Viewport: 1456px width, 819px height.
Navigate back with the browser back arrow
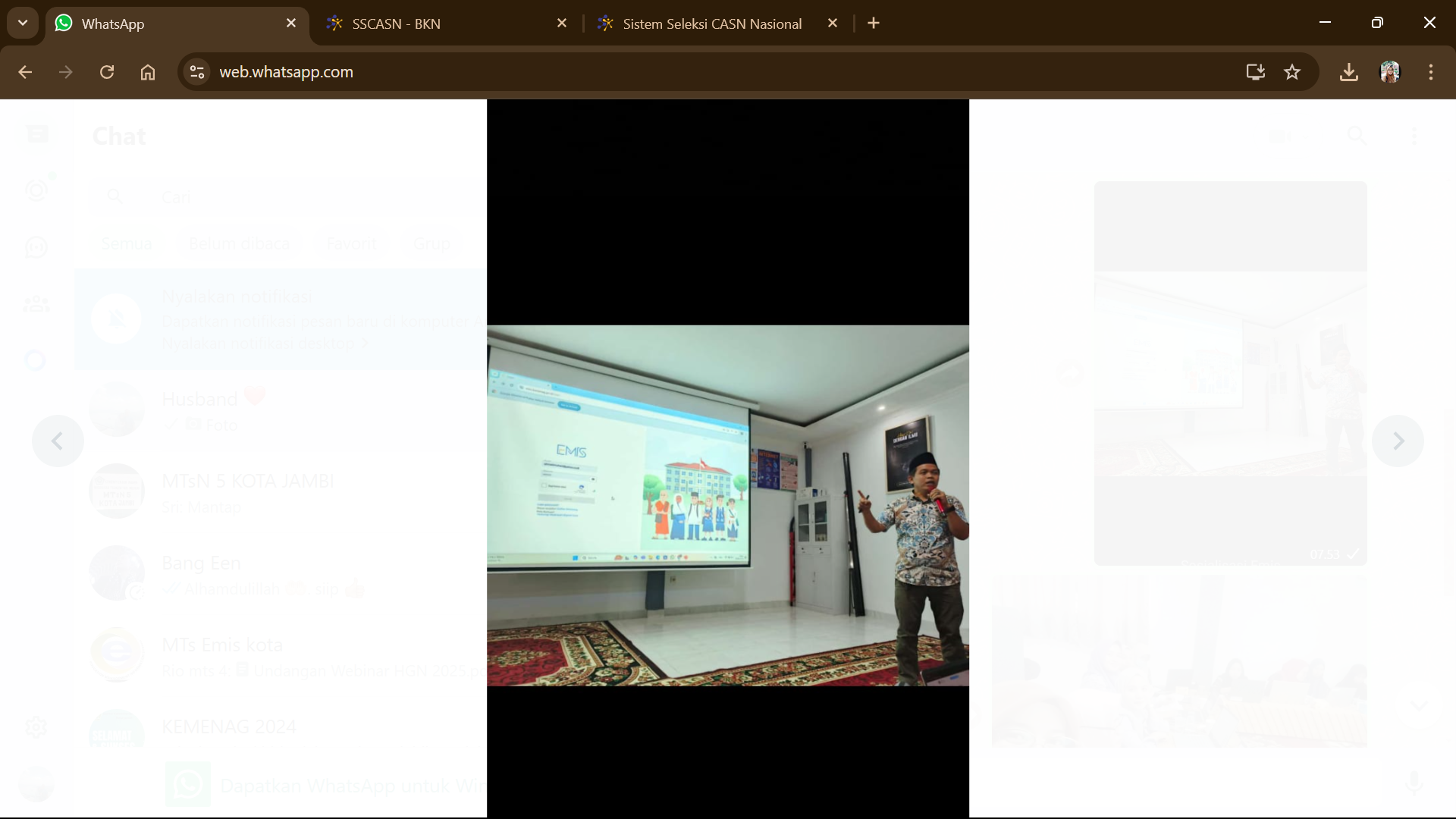25,72
